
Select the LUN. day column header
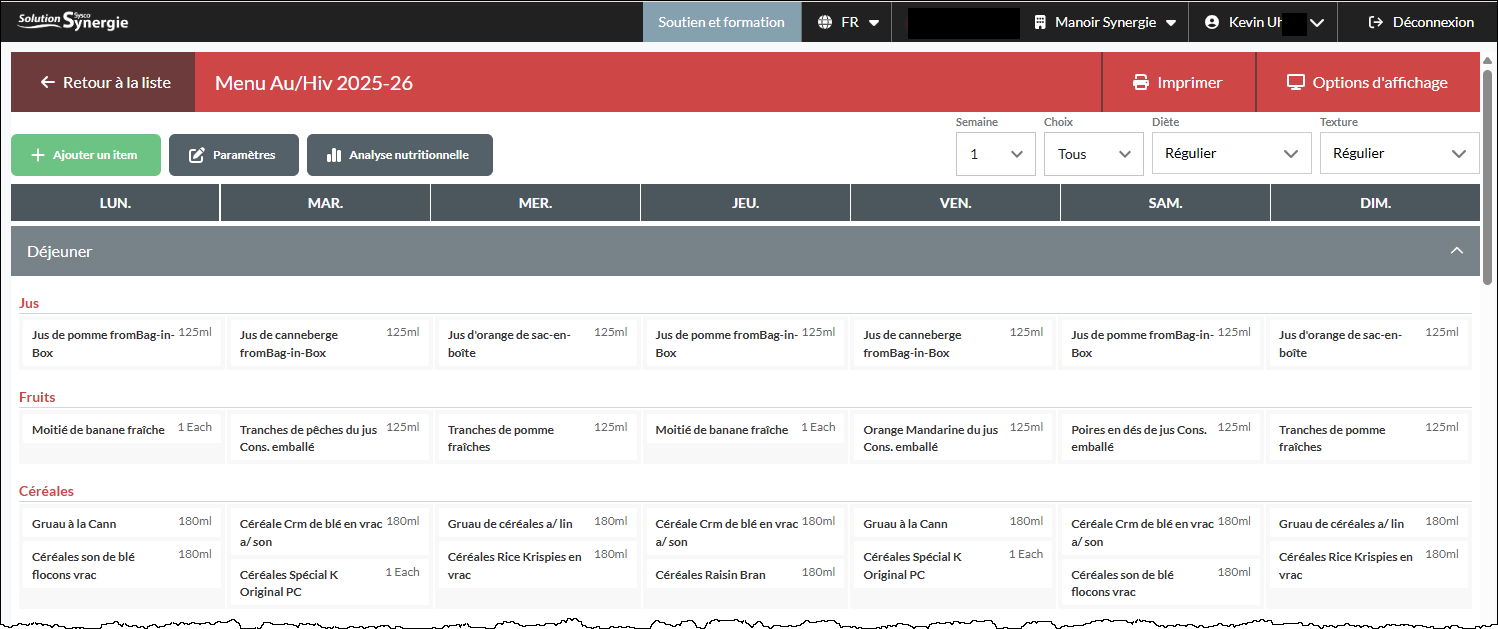115,203
